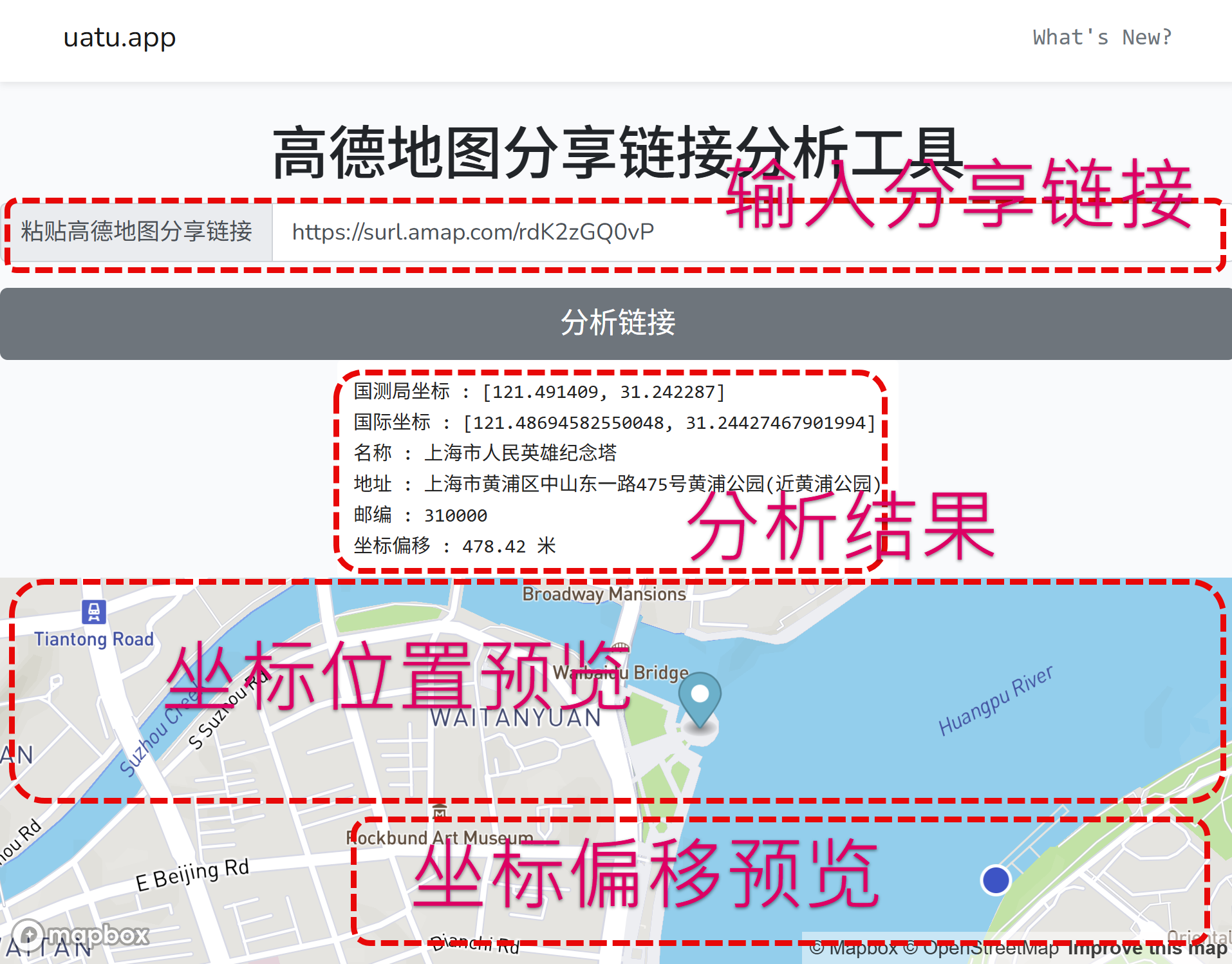The image size is (1232, 964).
Task: Click the page title 高德地图分享链接分析工具
Action: [x=617, y=153]
